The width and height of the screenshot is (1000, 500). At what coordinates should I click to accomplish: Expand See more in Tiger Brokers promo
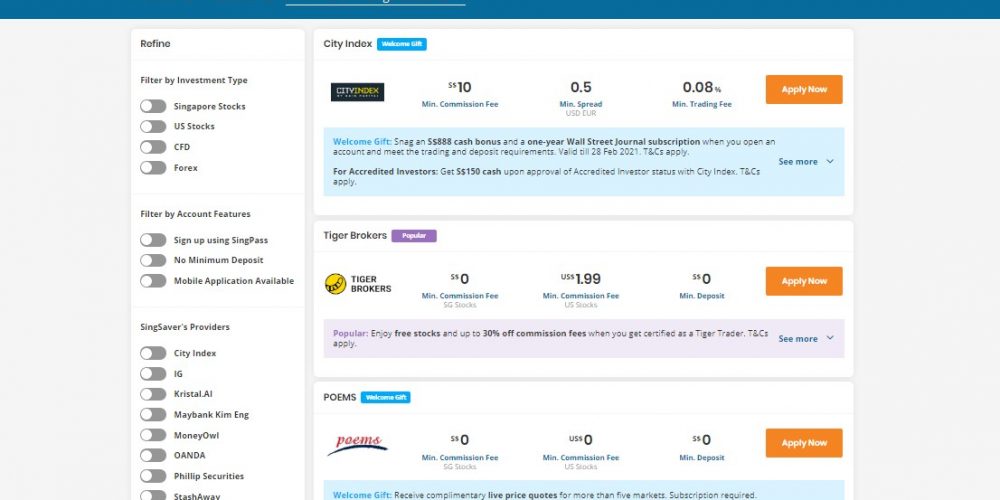pyautogui.click(x=806, y=339)
